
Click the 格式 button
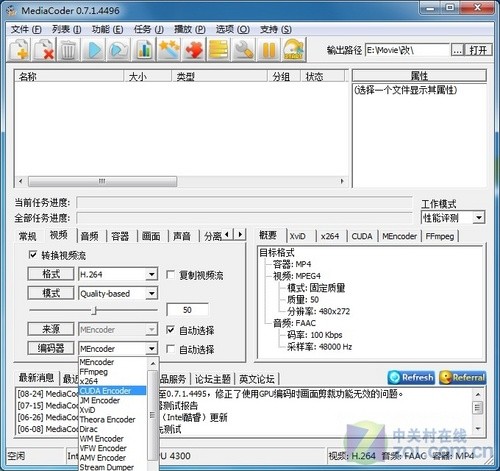pyautogui.click(x=51, y=274)
